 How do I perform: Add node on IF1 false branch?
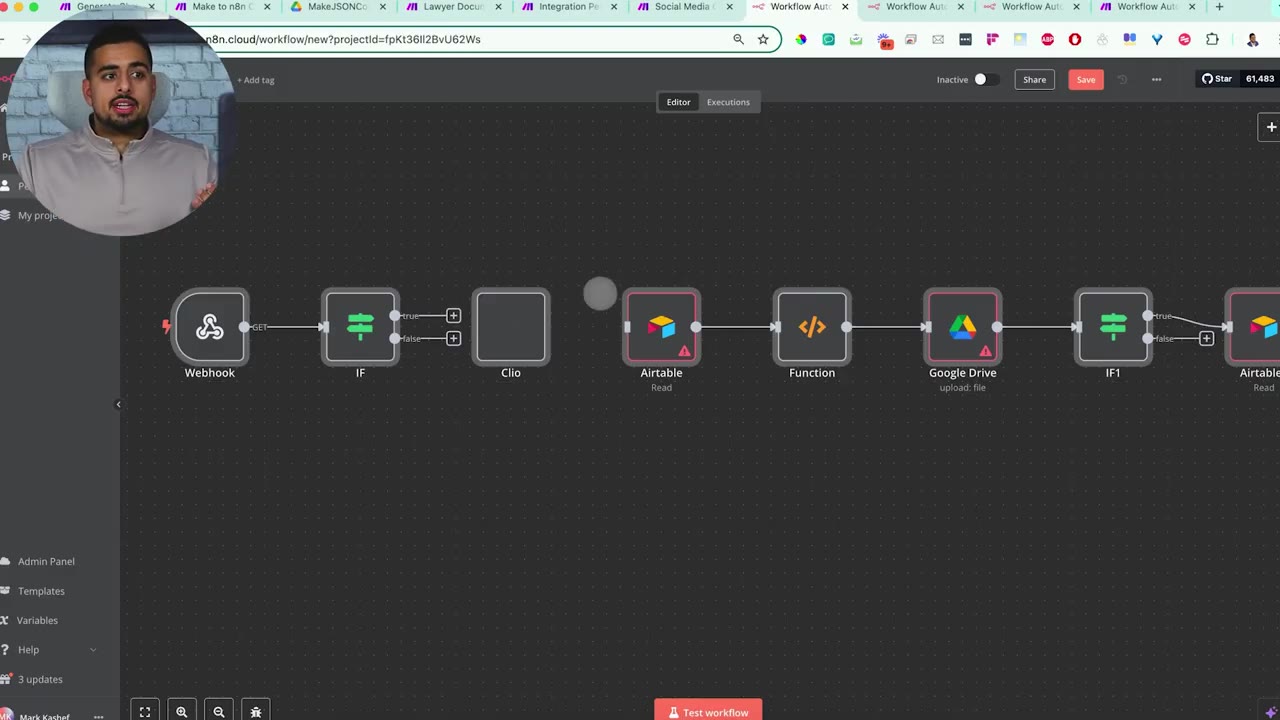1206,338
